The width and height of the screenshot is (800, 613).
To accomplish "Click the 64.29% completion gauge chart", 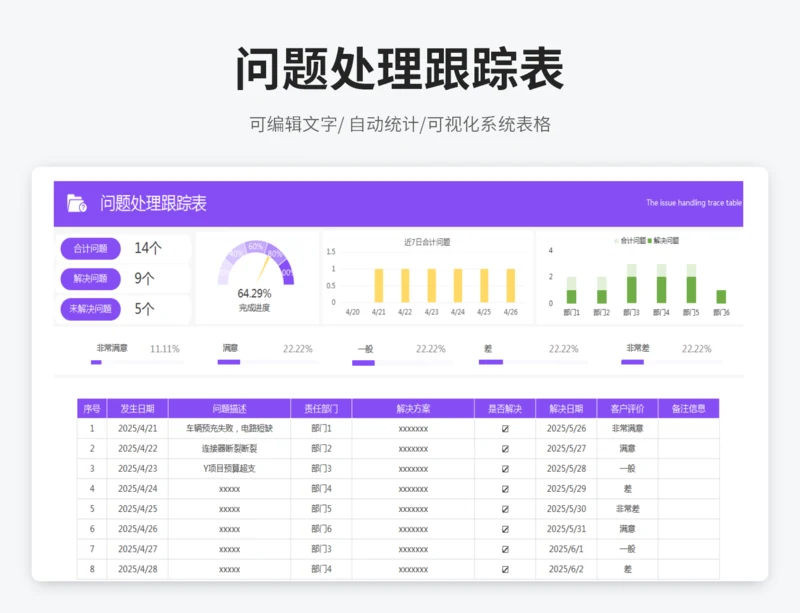I will (x=256, y=263).
